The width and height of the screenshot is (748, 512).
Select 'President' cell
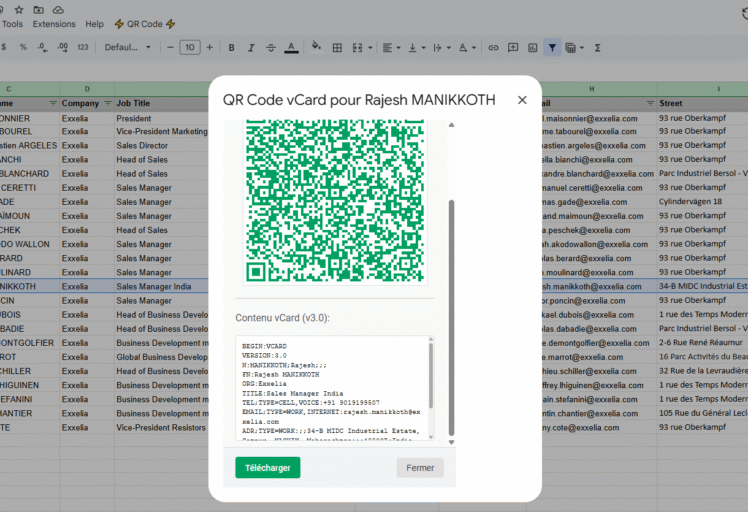coord(162,118)
